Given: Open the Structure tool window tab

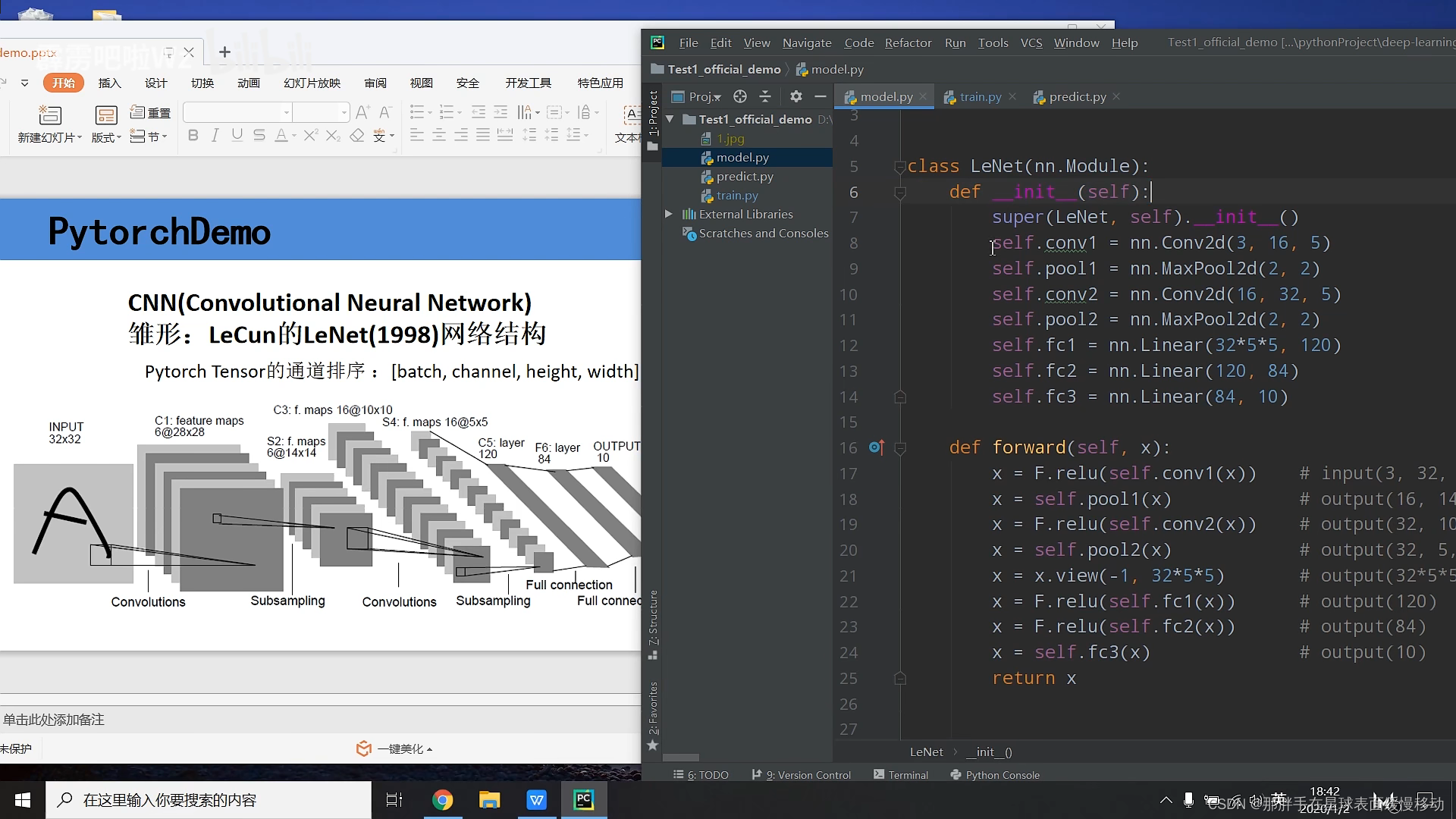Looking at the screenshot, I should (652, 626).
